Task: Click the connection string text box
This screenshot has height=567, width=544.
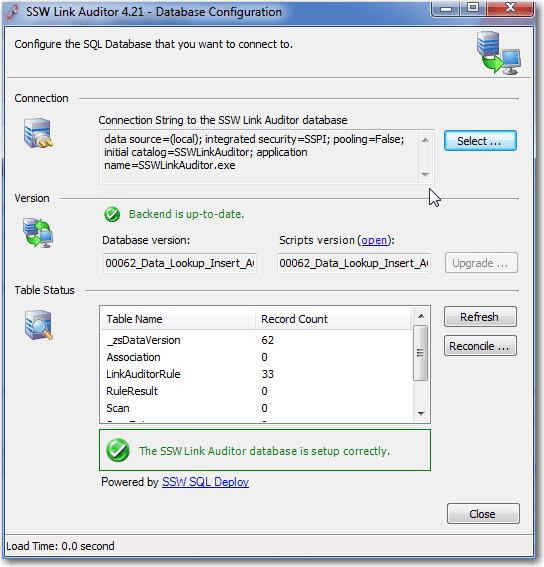Action: pyautogui.click(x=258, y=157)
